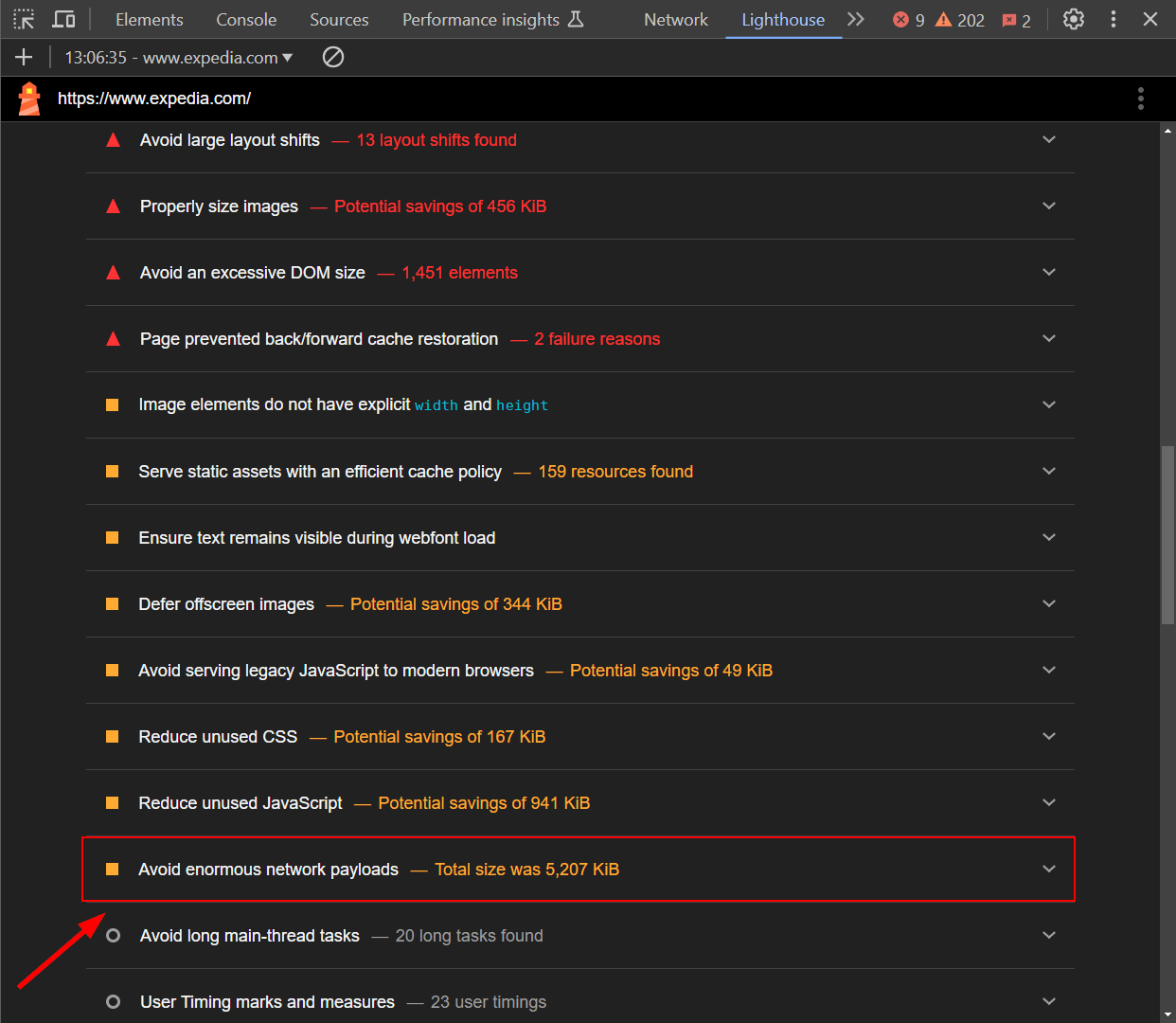Click the https://www.expedia.com/ report link
1176x1023 pixels.
point(154,99)
